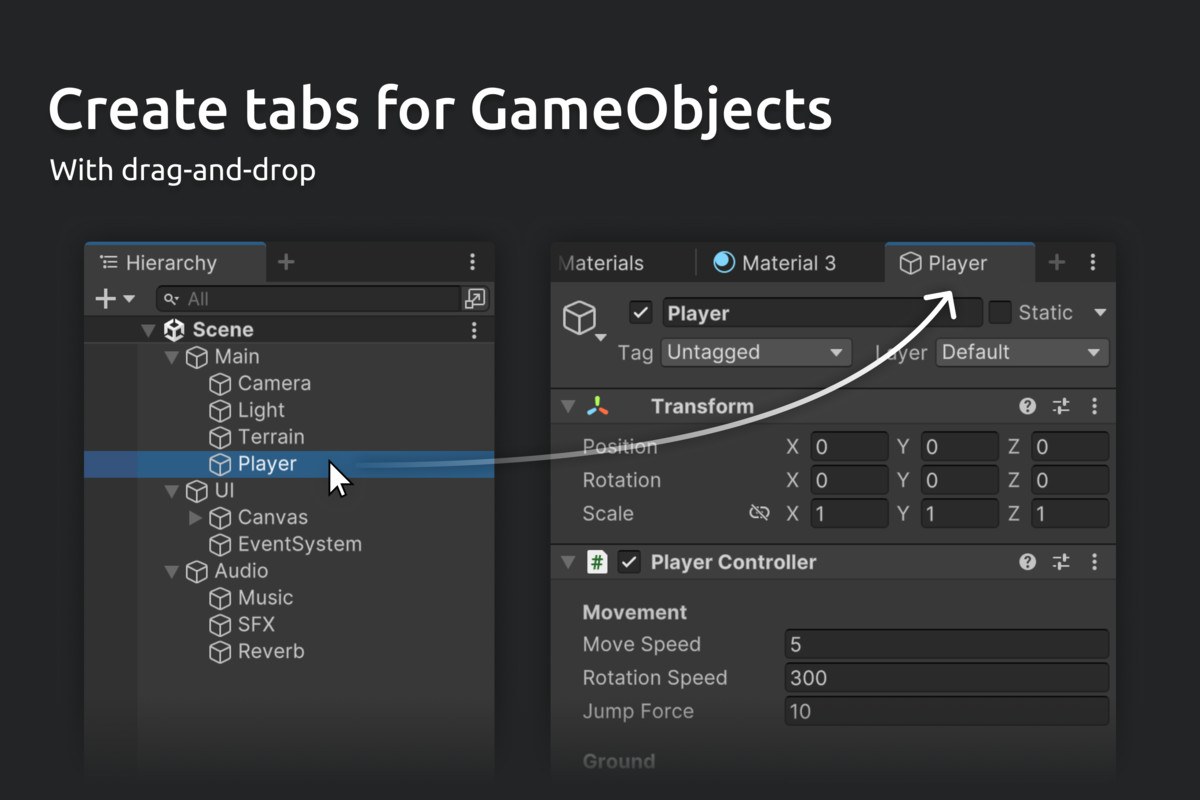The height and width of the screenshot is (800, 1200).
Task: Toggle the Scale constrained proportions link icon
Action: (759, 513)
